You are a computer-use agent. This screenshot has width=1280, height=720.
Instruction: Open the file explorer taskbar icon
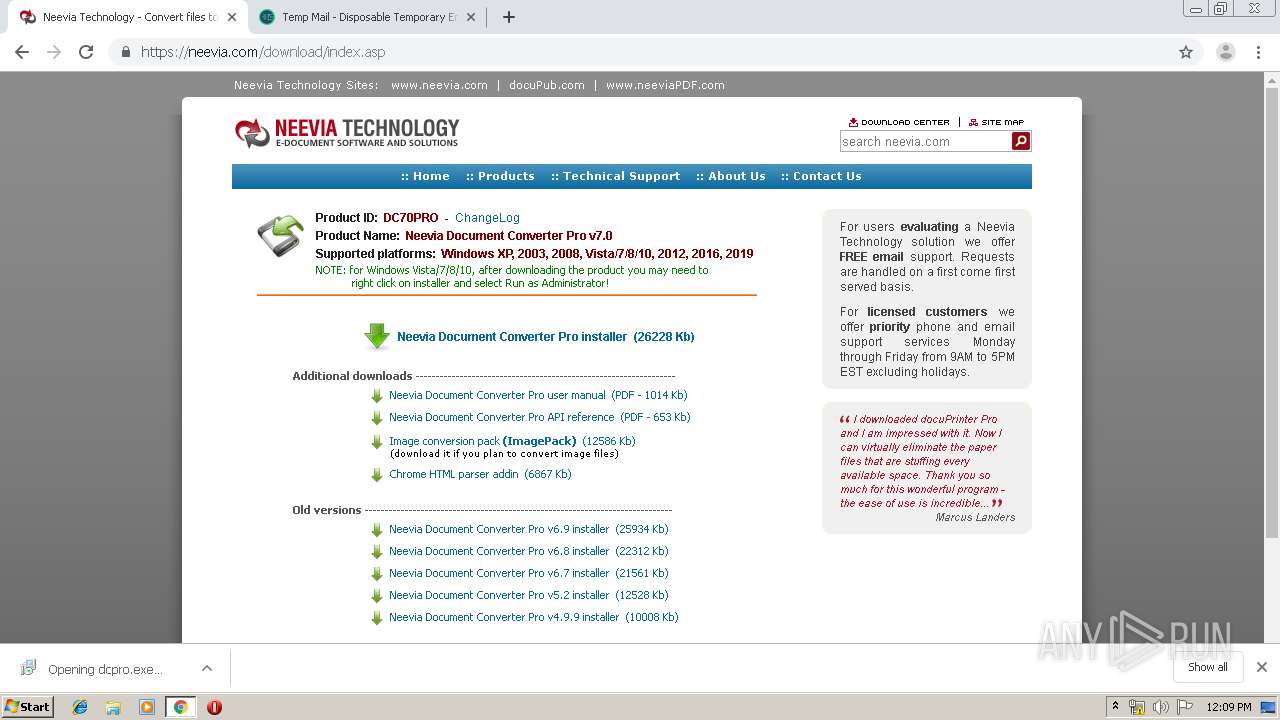coord(113,707)
